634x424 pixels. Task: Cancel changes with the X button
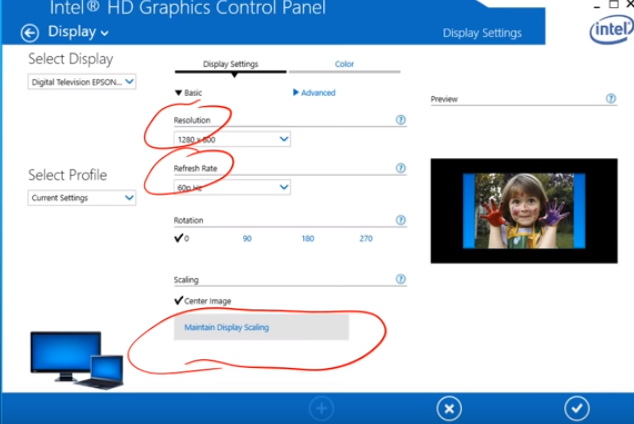click(x=449, y=408)
